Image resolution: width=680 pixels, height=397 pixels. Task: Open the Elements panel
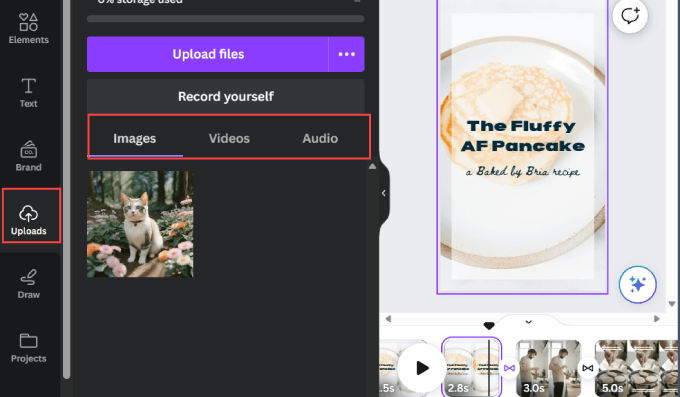tap(29, 28)
